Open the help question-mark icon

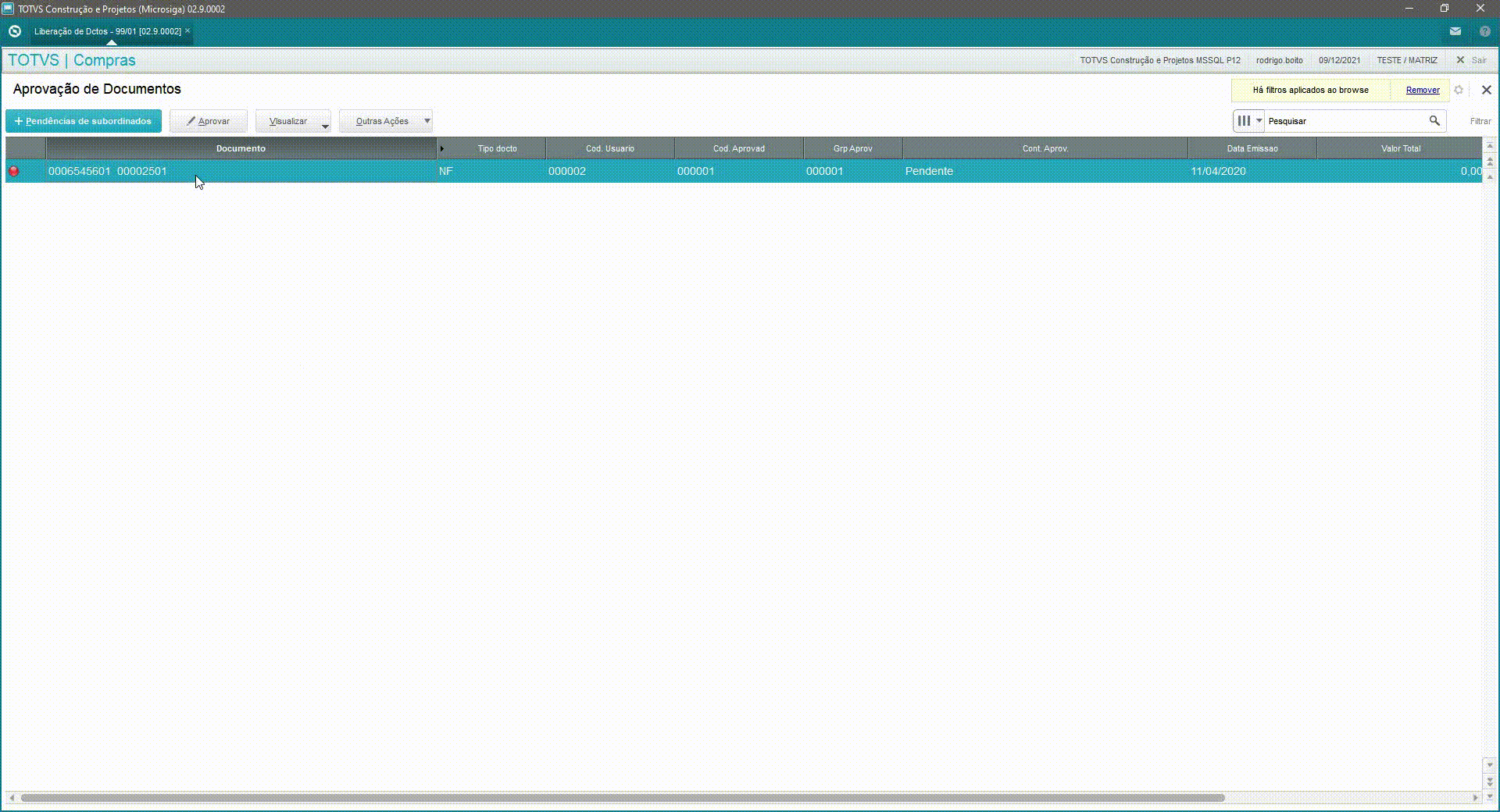(1485, 31)
